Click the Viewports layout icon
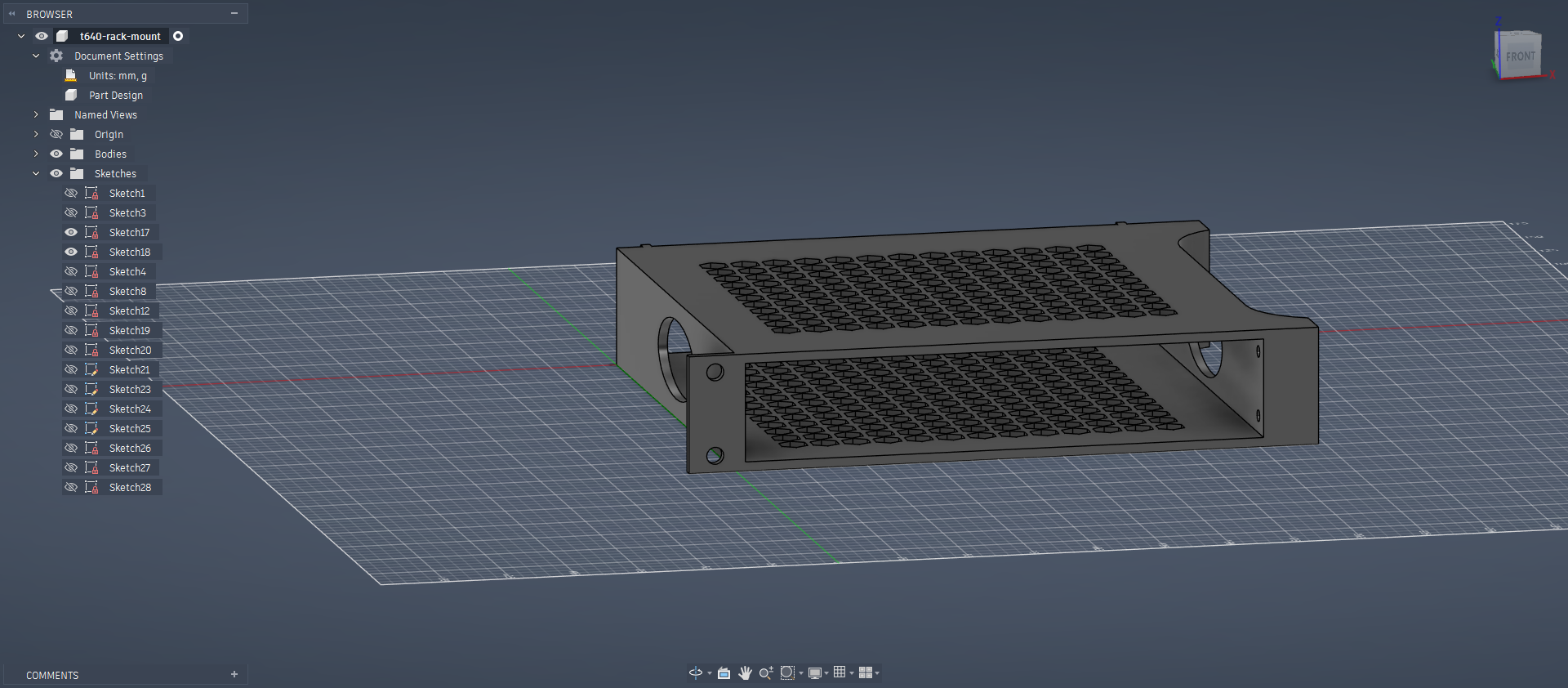 (866, 672)
